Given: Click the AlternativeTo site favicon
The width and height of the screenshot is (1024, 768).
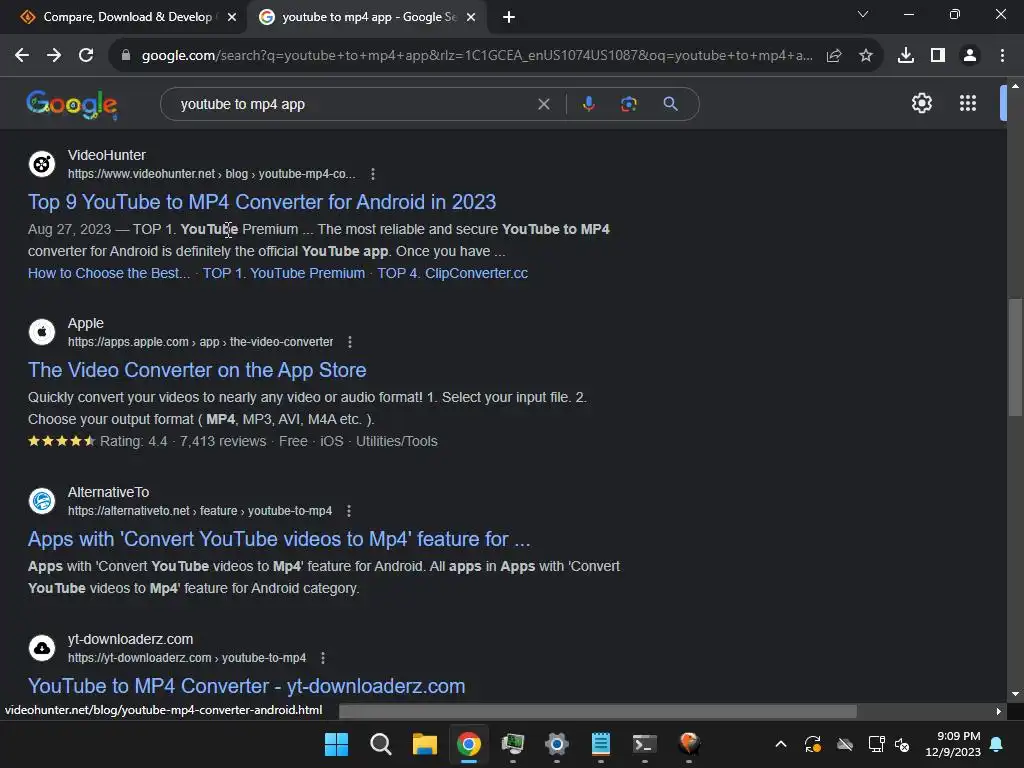Looking at the screenshot, I should click(x=42, y=501).
